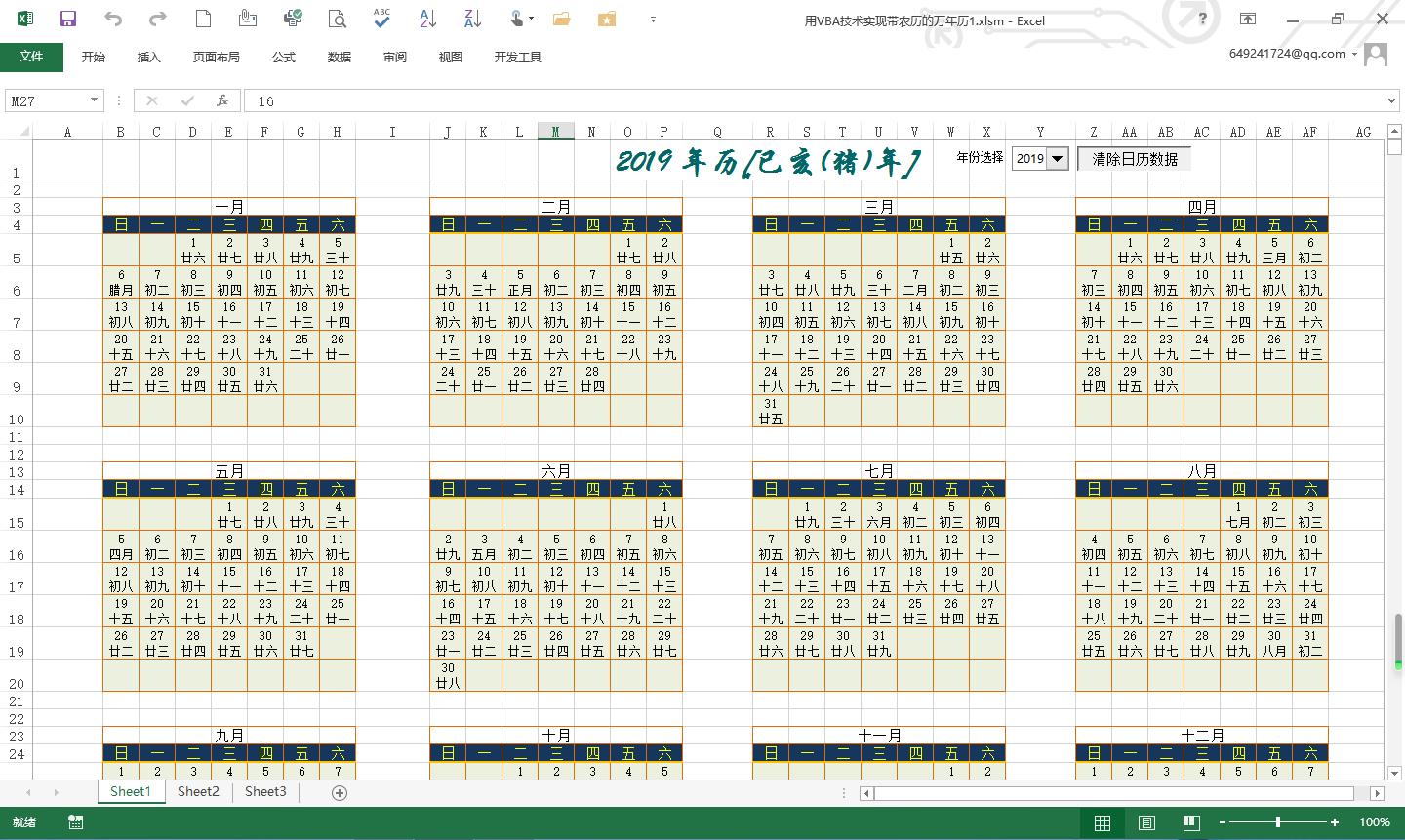Image resolution: width=1405 pixels, height=840 pixels.
Task: Click the Insert Function fx icon
Action: click(x=221, y=100)
